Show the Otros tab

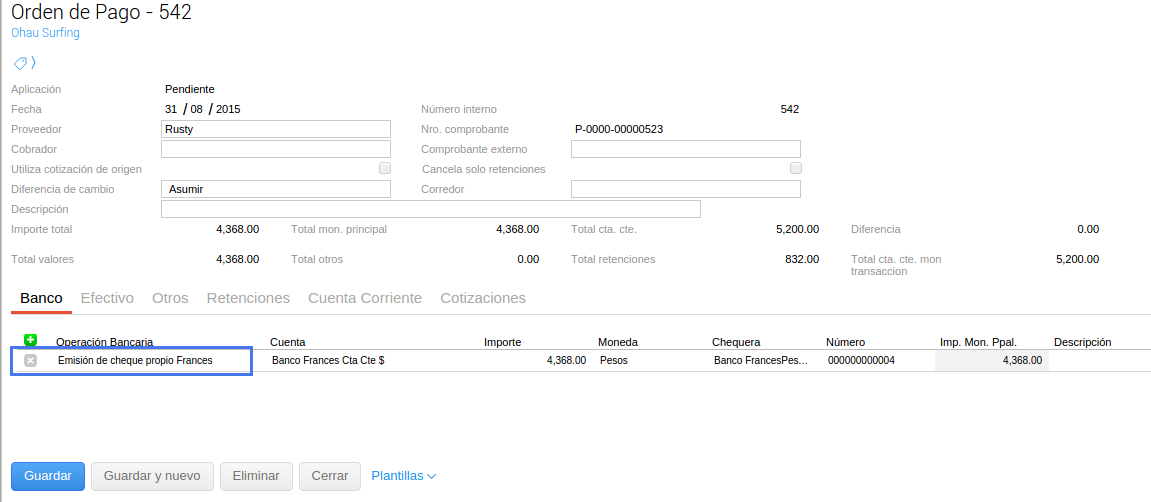pyautogui.click(x=170, y=298)
